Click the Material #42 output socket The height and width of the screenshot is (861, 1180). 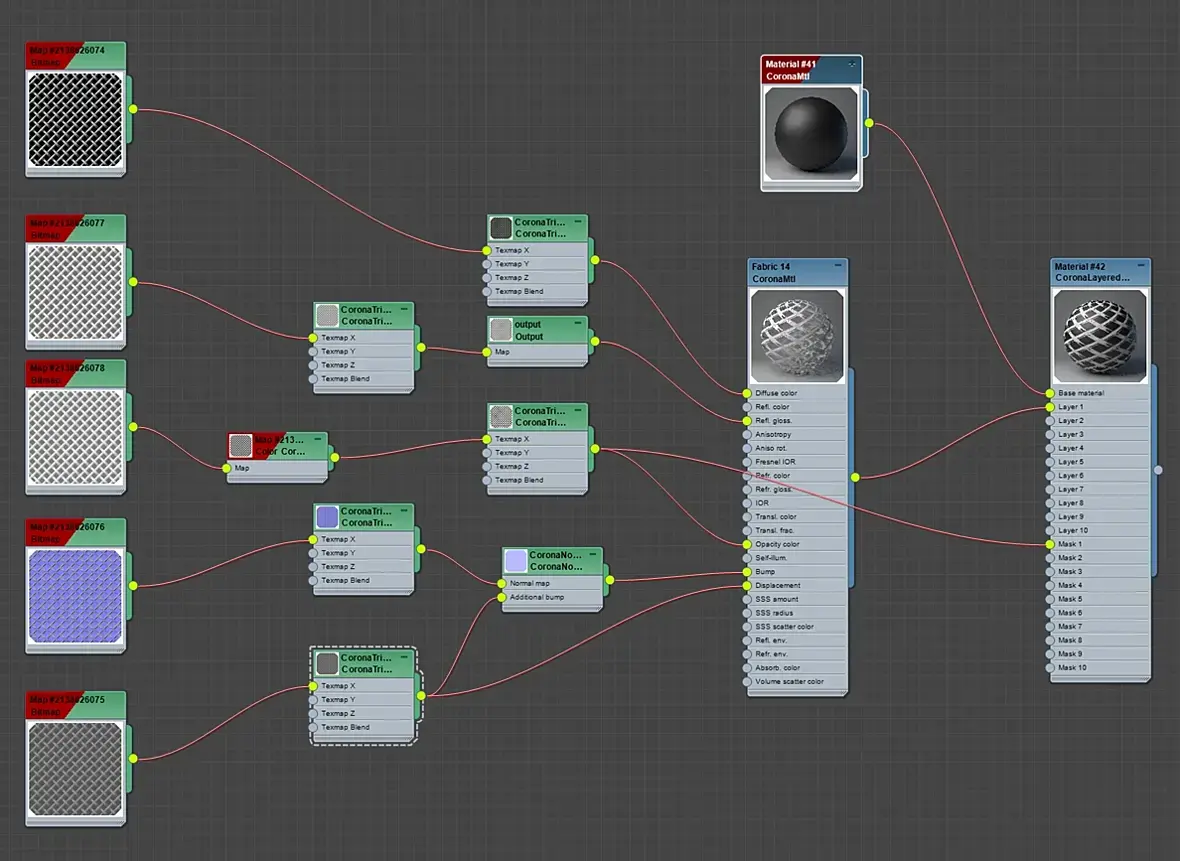pos(1158,470)
